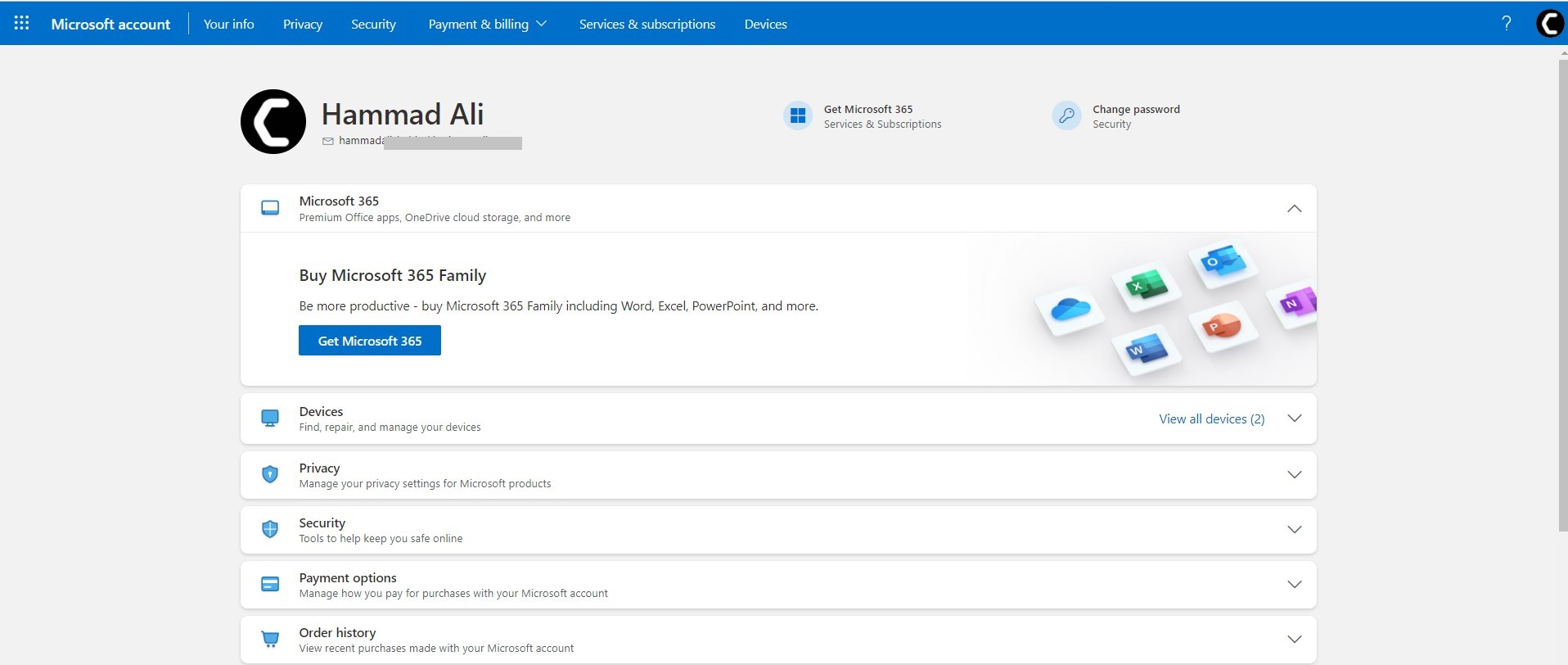Click the Microsoft account title link

pos(110,24)
